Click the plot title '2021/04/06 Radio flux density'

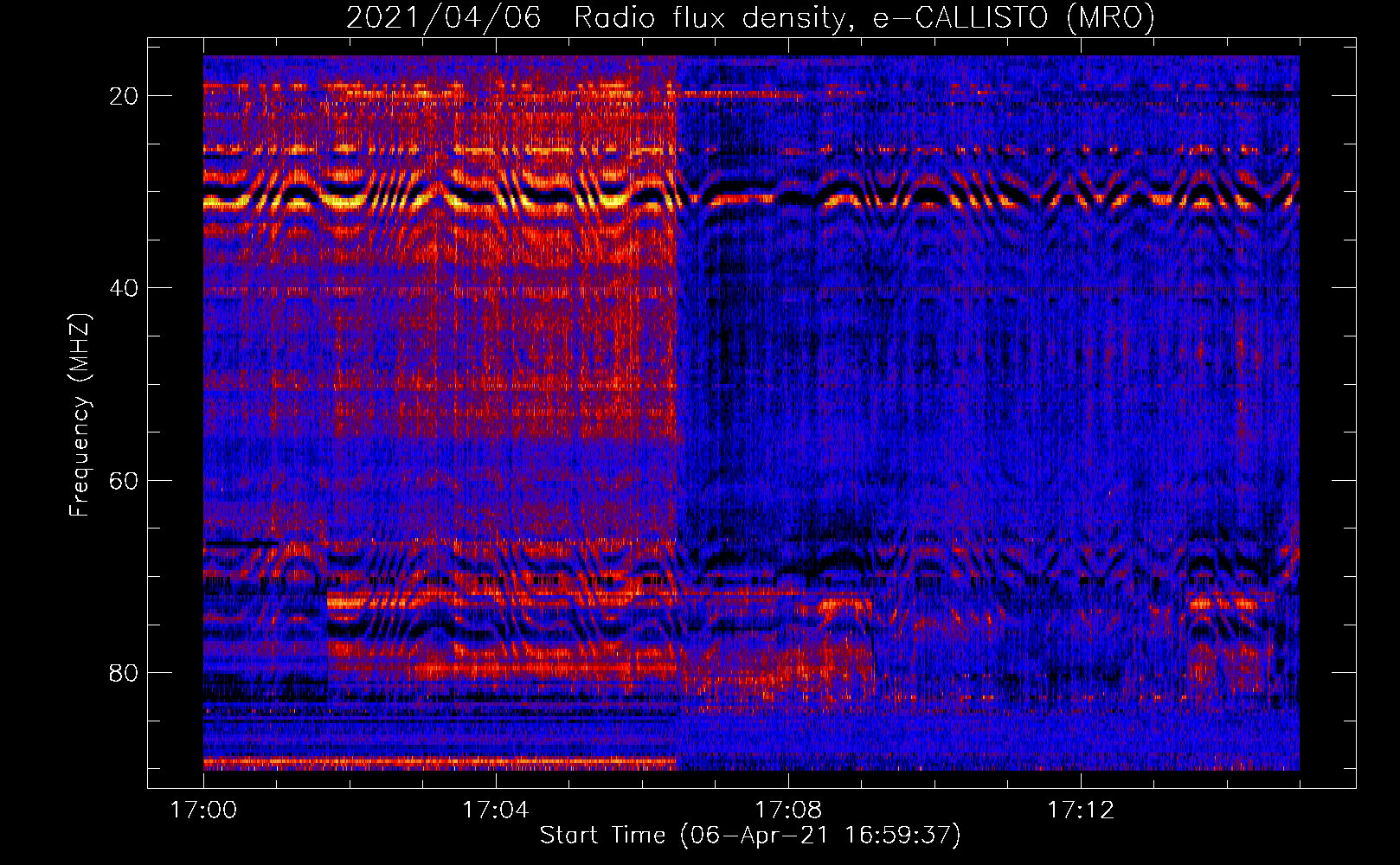[751, 17]
